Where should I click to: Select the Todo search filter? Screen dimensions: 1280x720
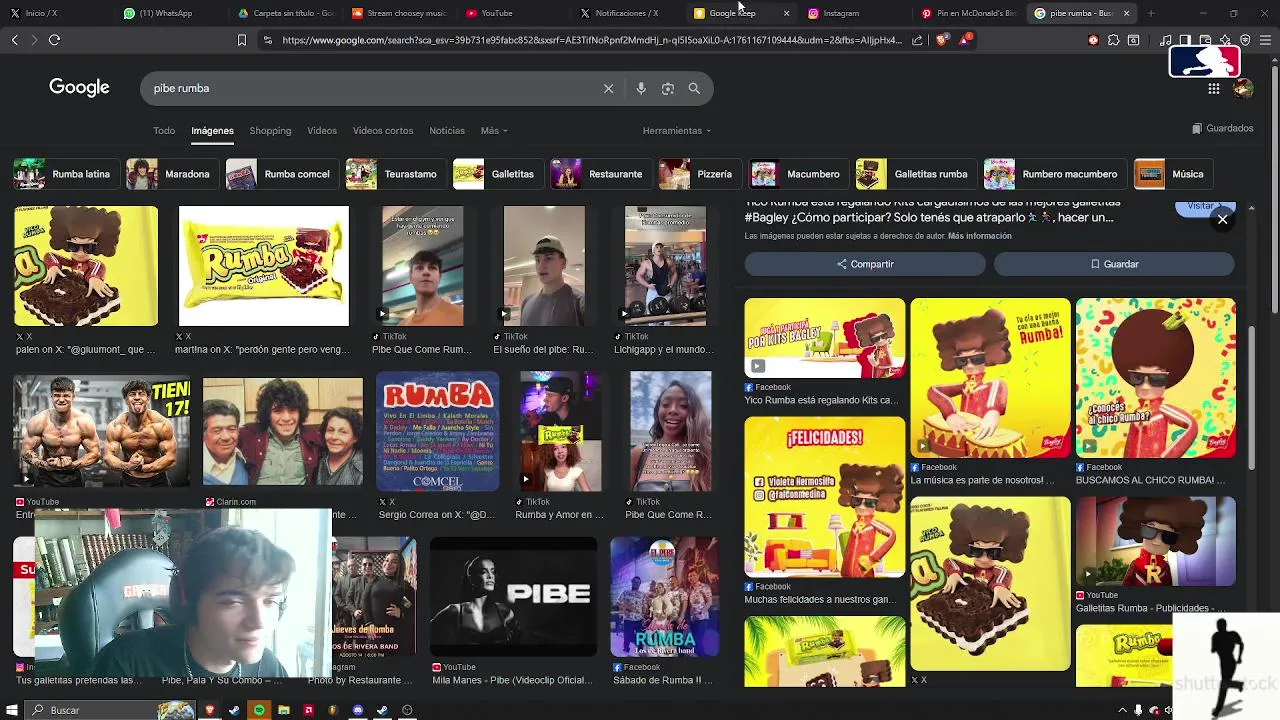point(164,130)
